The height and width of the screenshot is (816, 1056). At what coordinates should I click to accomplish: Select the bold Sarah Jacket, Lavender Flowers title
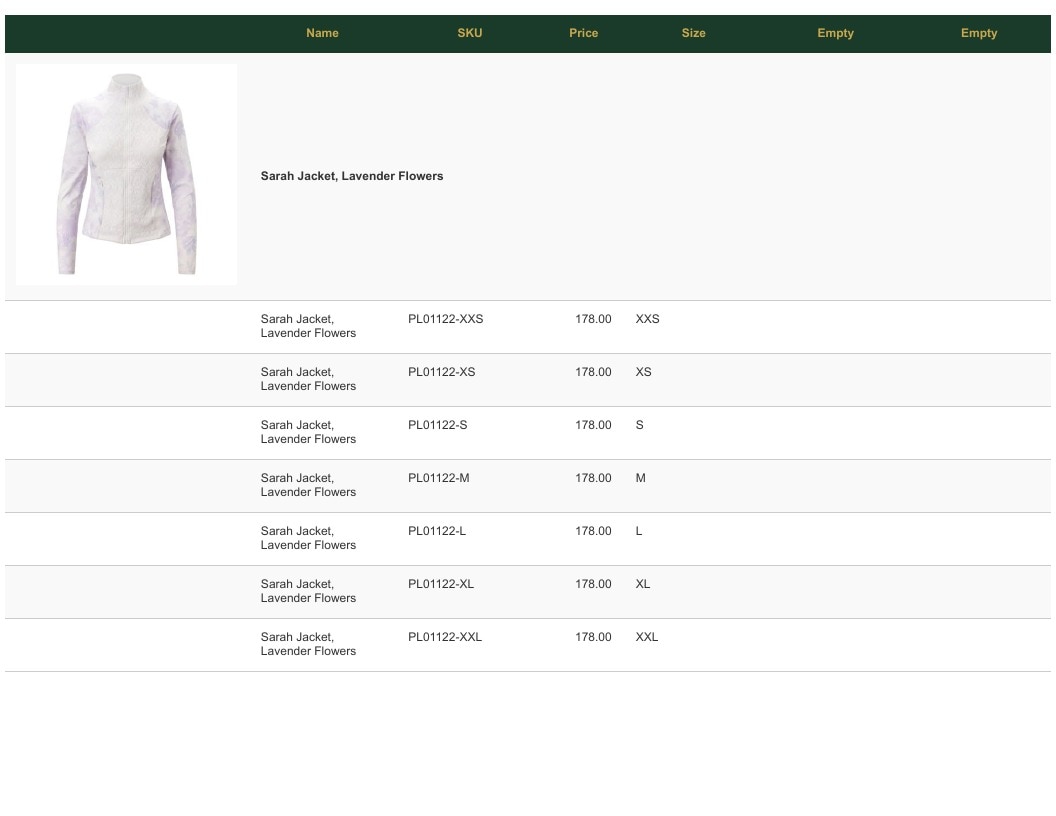click(352, 176)
